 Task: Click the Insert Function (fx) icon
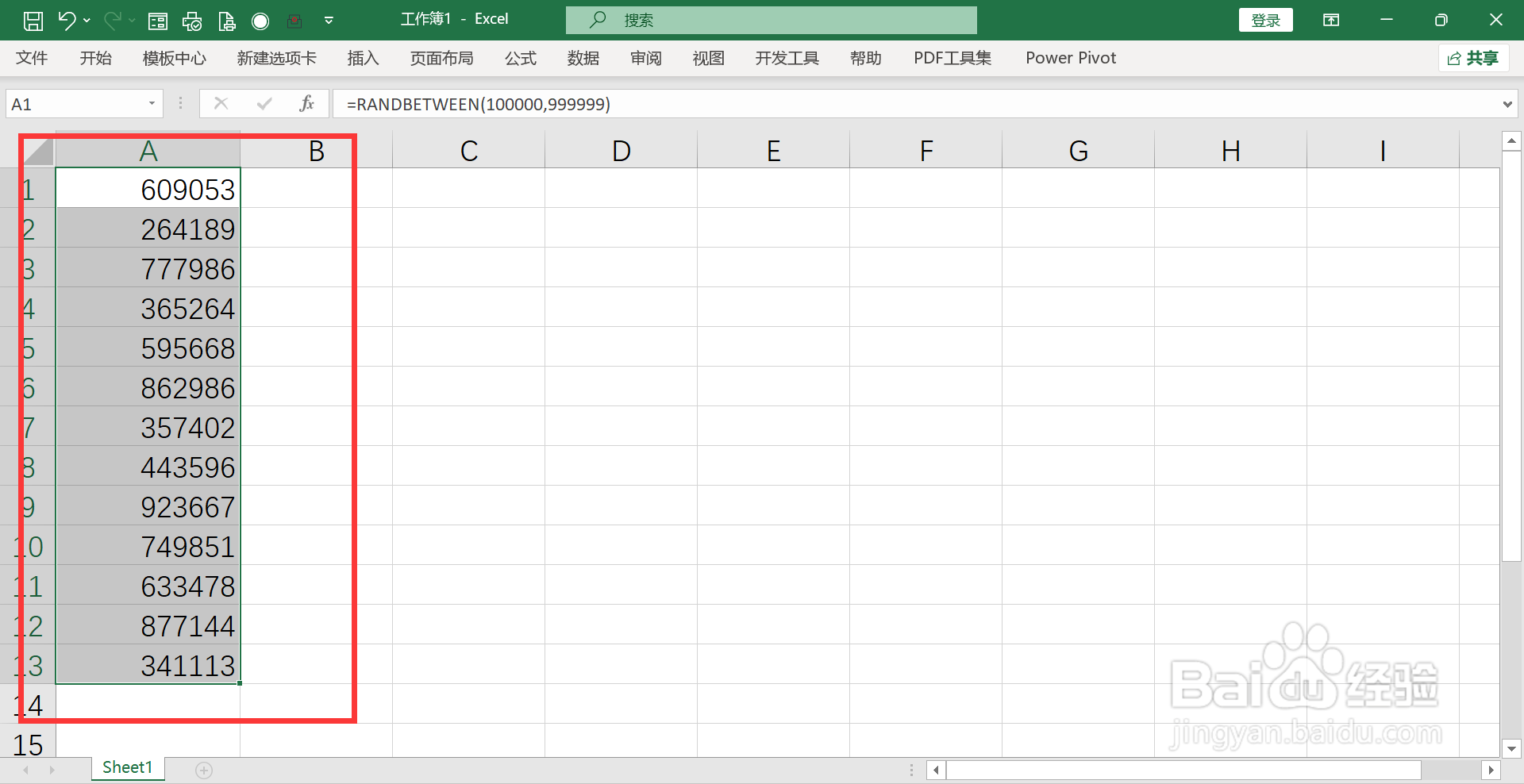click(x=307, y=103)
